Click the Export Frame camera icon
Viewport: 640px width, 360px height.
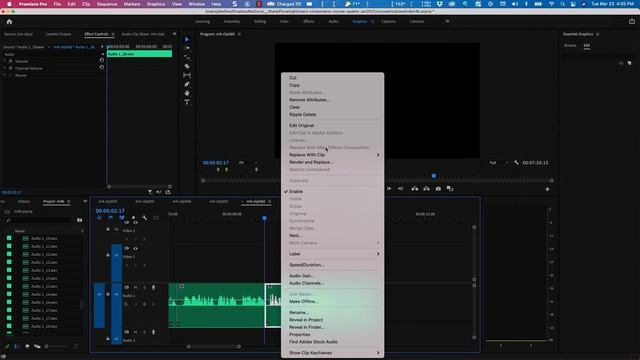pyautogui.click(x=438, y=189)
